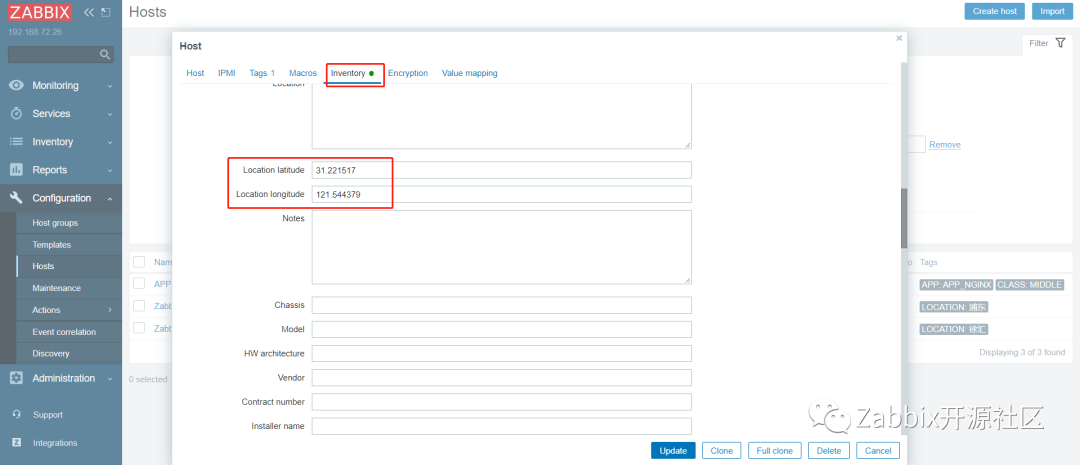Collapse sidebar with double-arrow icon
The height and width of the screenshot is (465, 1080).
pyautogui.click(x=89, y=12)
